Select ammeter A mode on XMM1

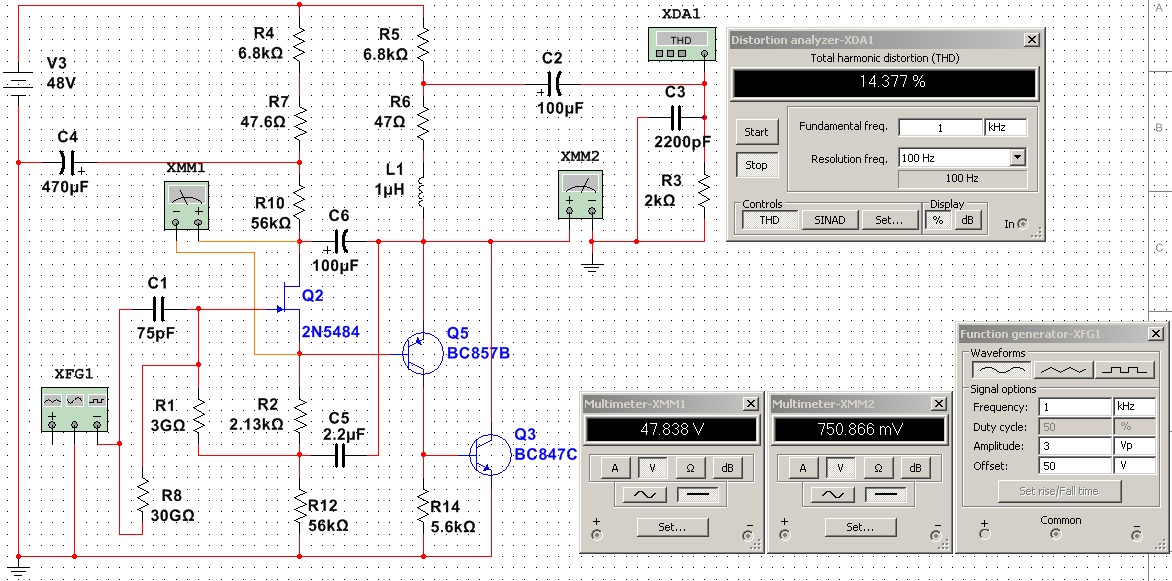616,468
